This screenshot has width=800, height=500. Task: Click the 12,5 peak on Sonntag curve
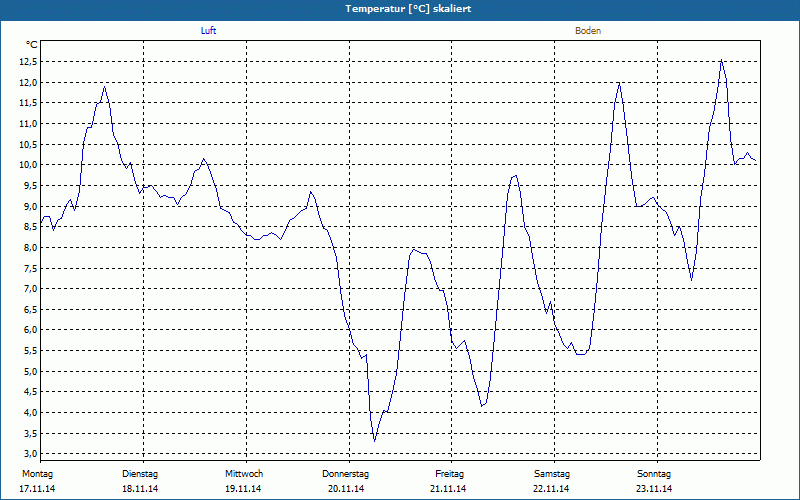point(721,60)
